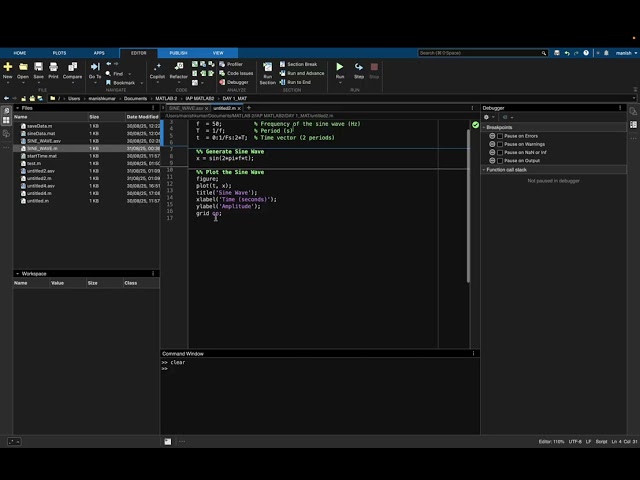Click the Step icon
640x480 pixels.
pos(359,67)
